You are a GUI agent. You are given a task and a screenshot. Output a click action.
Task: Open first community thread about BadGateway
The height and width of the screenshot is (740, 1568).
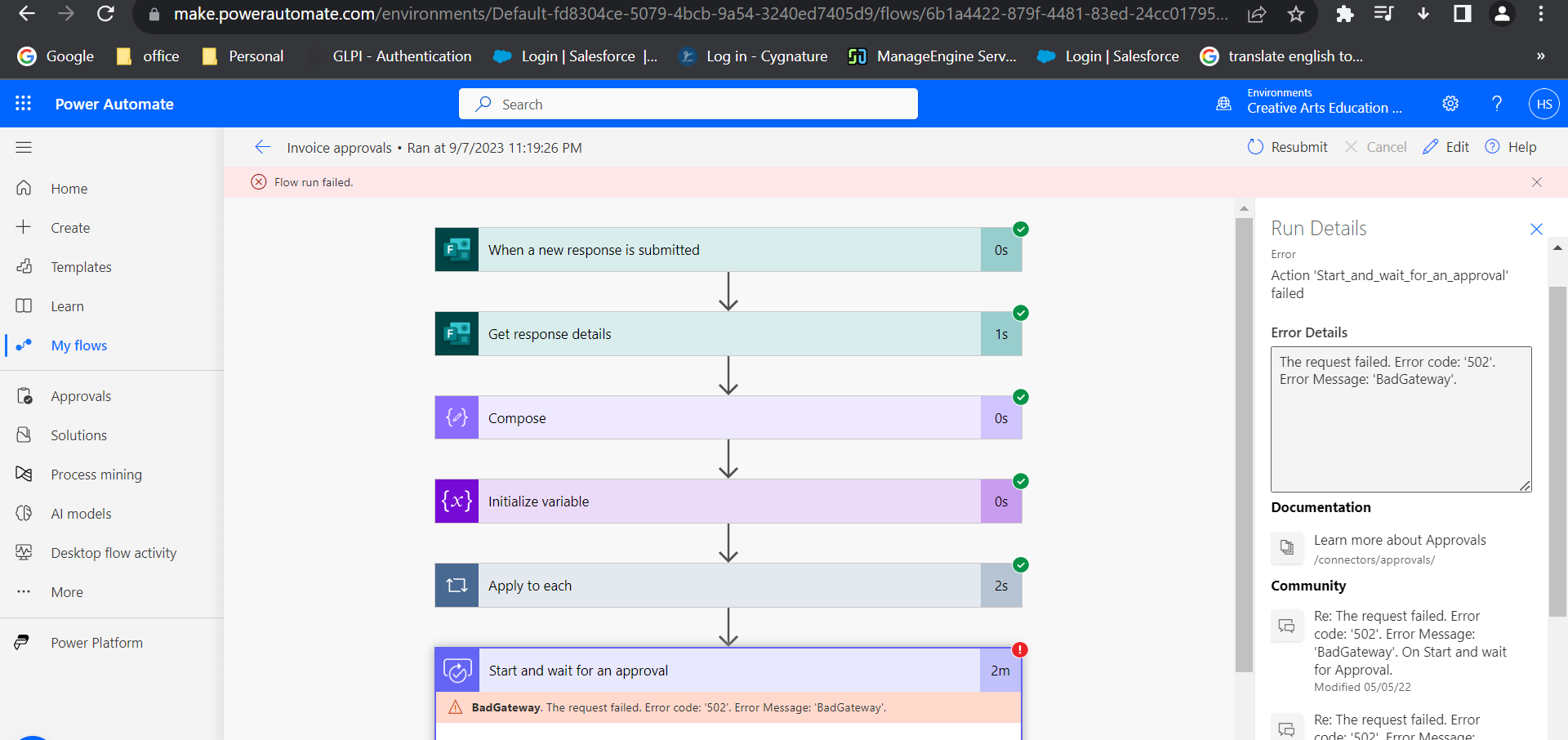pyautogui.click(x=1410, y=643)
